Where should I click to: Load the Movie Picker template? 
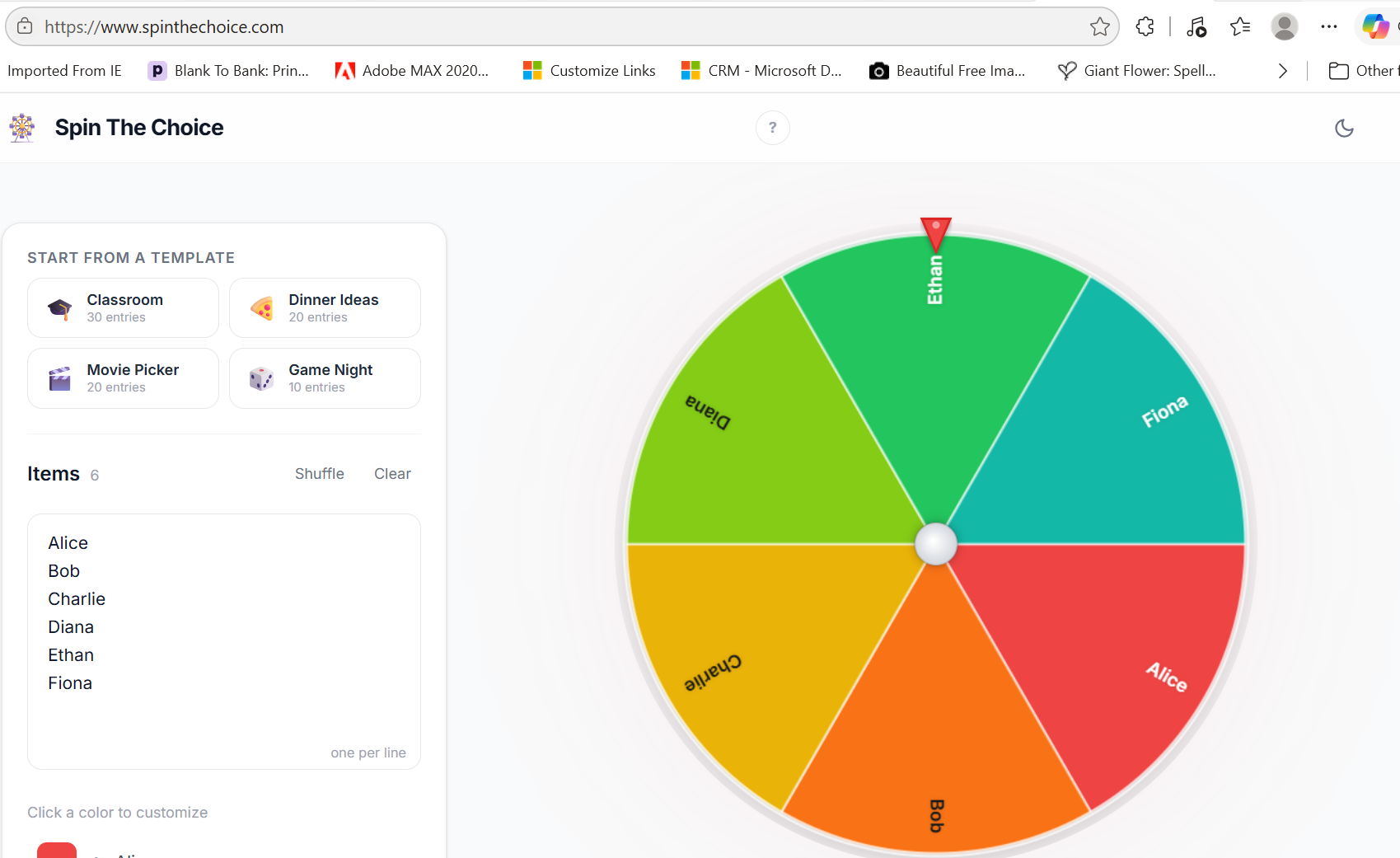coord(123,378)
